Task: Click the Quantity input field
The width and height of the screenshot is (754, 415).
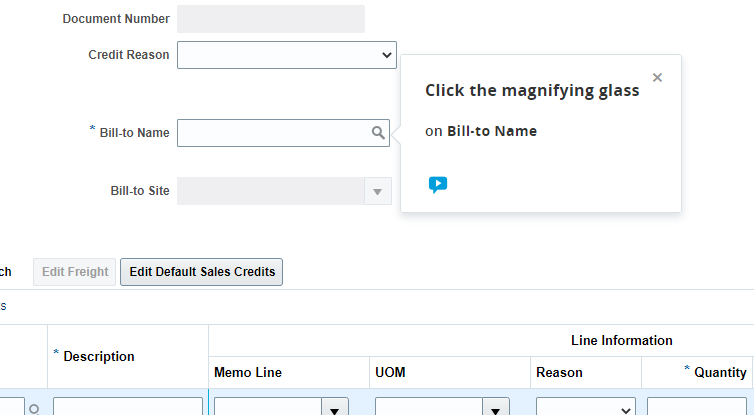Action: (x=697, y=407)
